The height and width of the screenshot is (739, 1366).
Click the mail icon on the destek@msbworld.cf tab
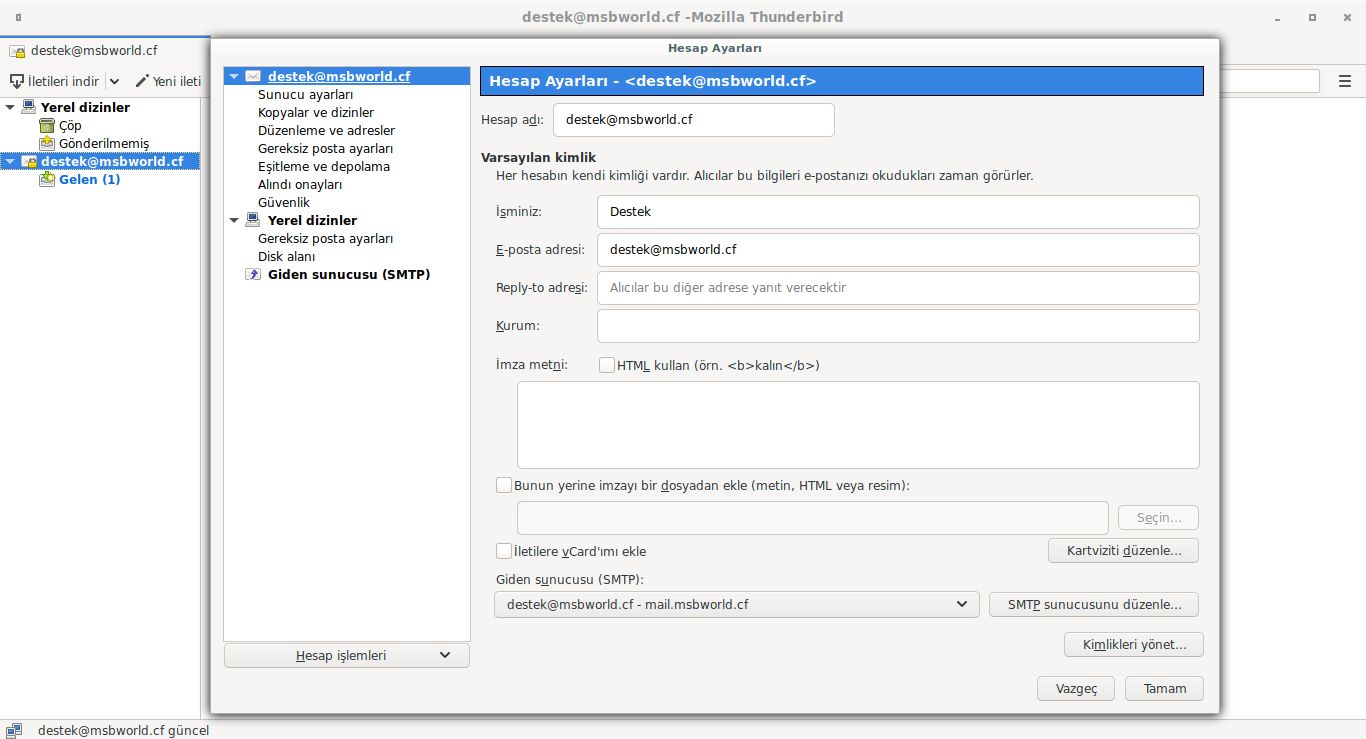pos(17,51)
